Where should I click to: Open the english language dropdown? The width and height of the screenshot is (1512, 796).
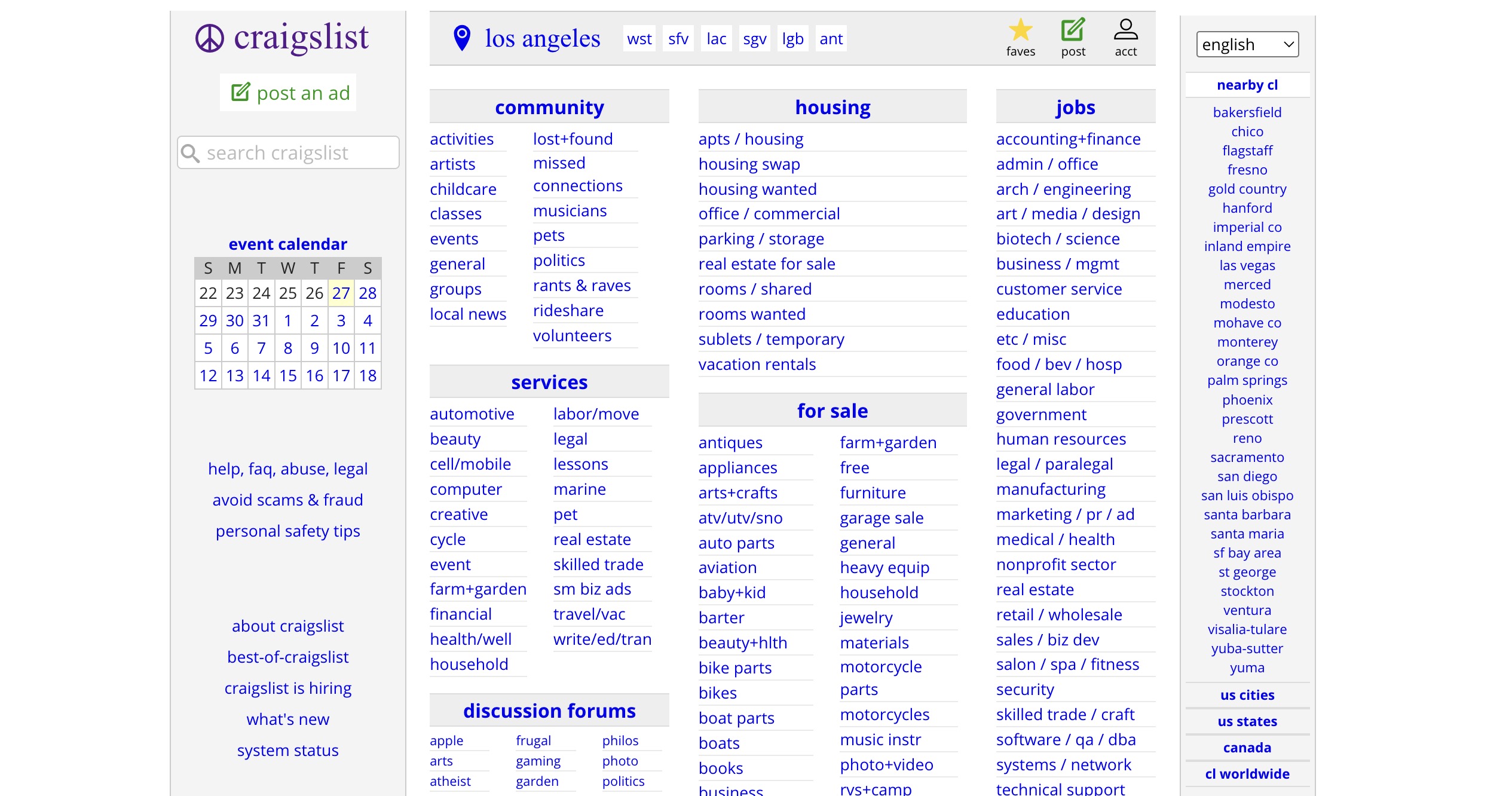click(x=1247, y=45)
